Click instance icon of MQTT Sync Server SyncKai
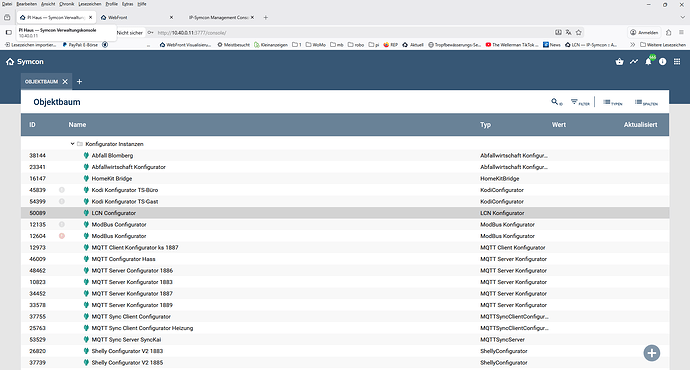The image size is (690, 370). (86, 339)
